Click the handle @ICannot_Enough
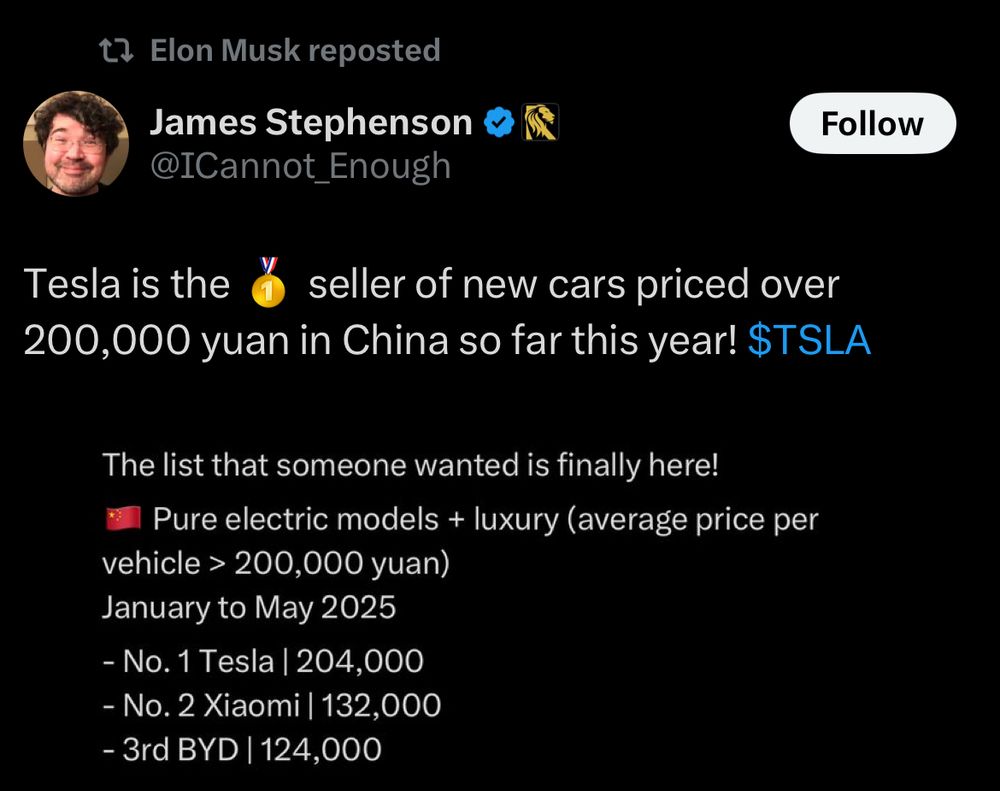This screenshot has width=1000, height=791. (x=300, y=165)
